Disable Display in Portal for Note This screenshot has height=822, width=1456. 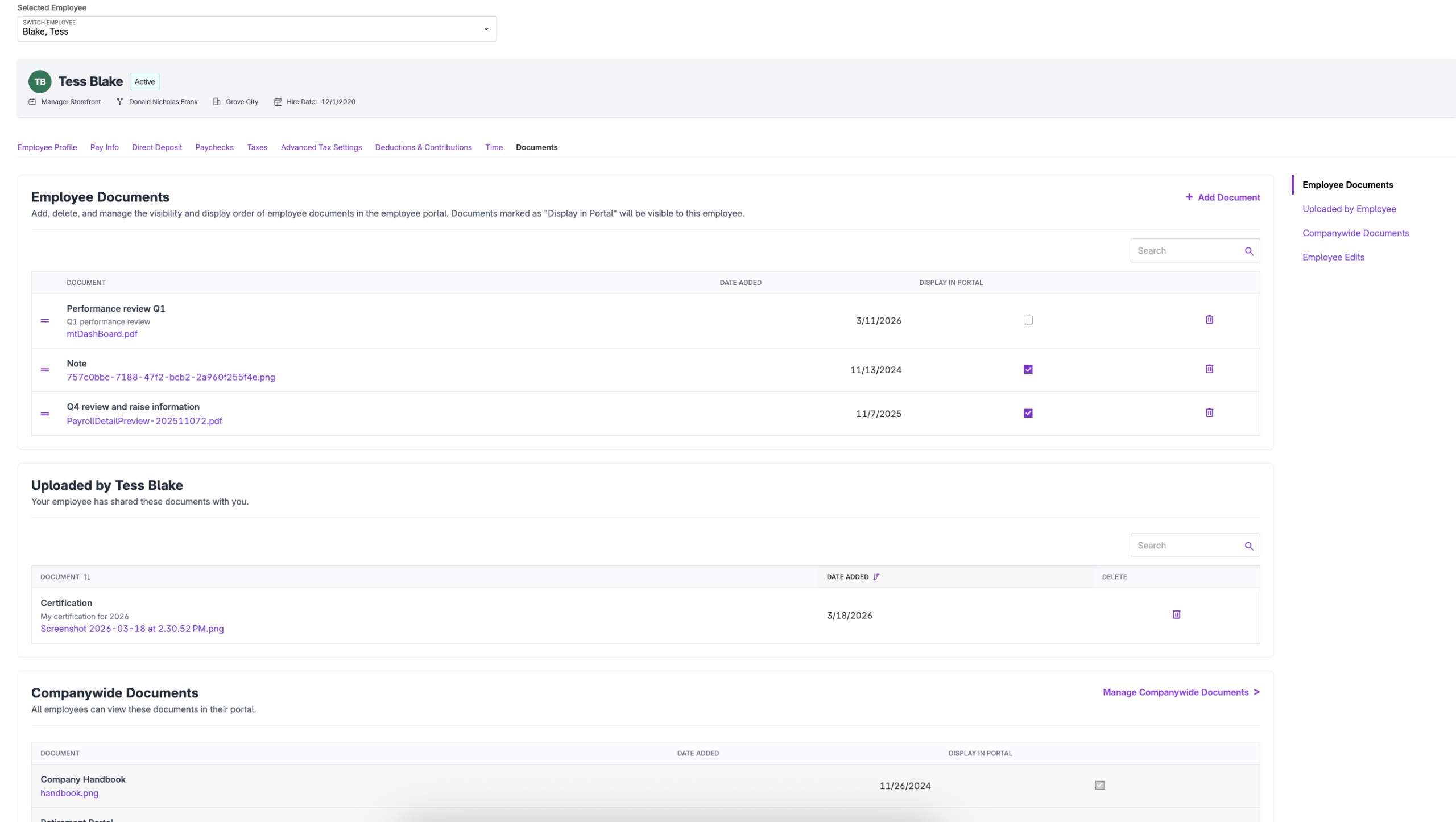coord(1028,369)
